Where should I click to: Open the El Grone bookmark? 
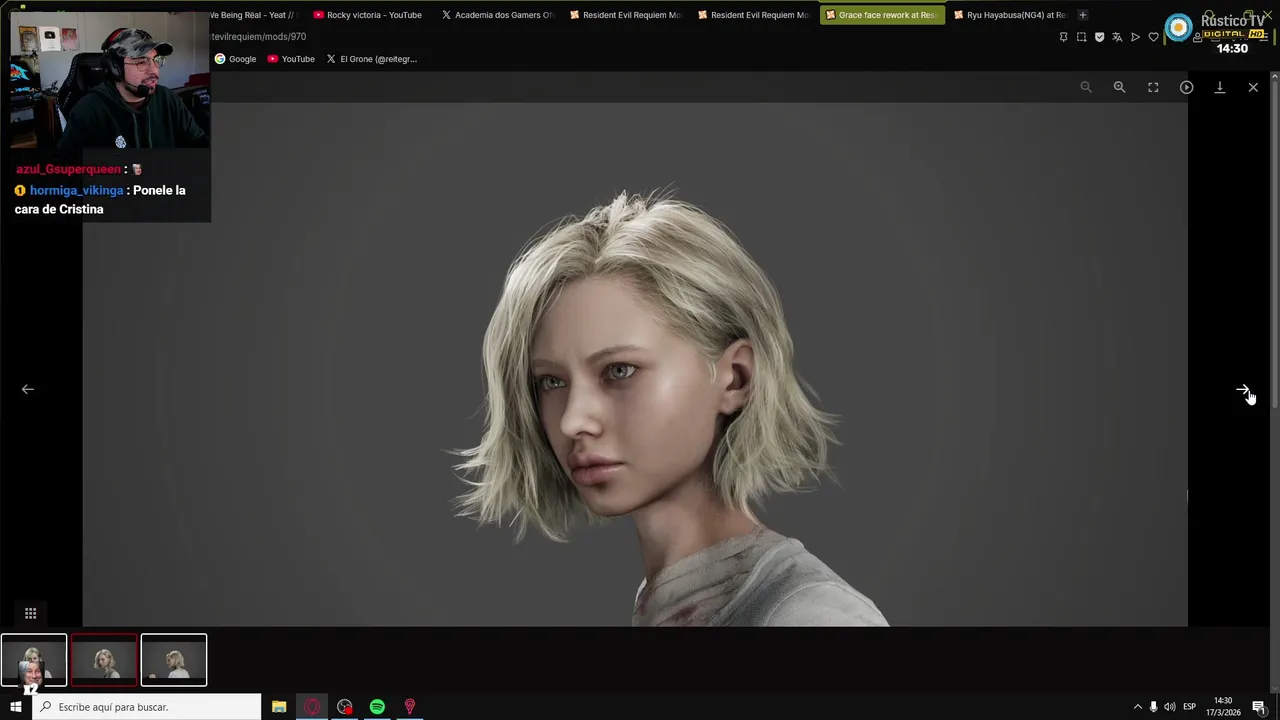372,59
